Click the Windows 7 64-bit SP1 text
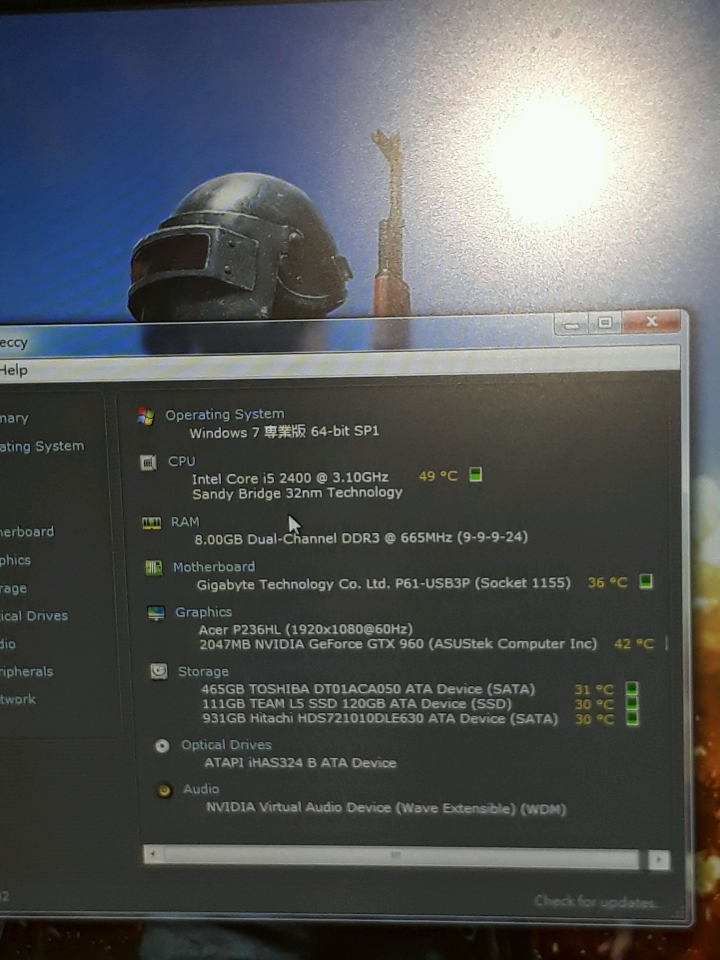This screenshot has width=720, height=960. pyautogui.click(x=284, y=432)
